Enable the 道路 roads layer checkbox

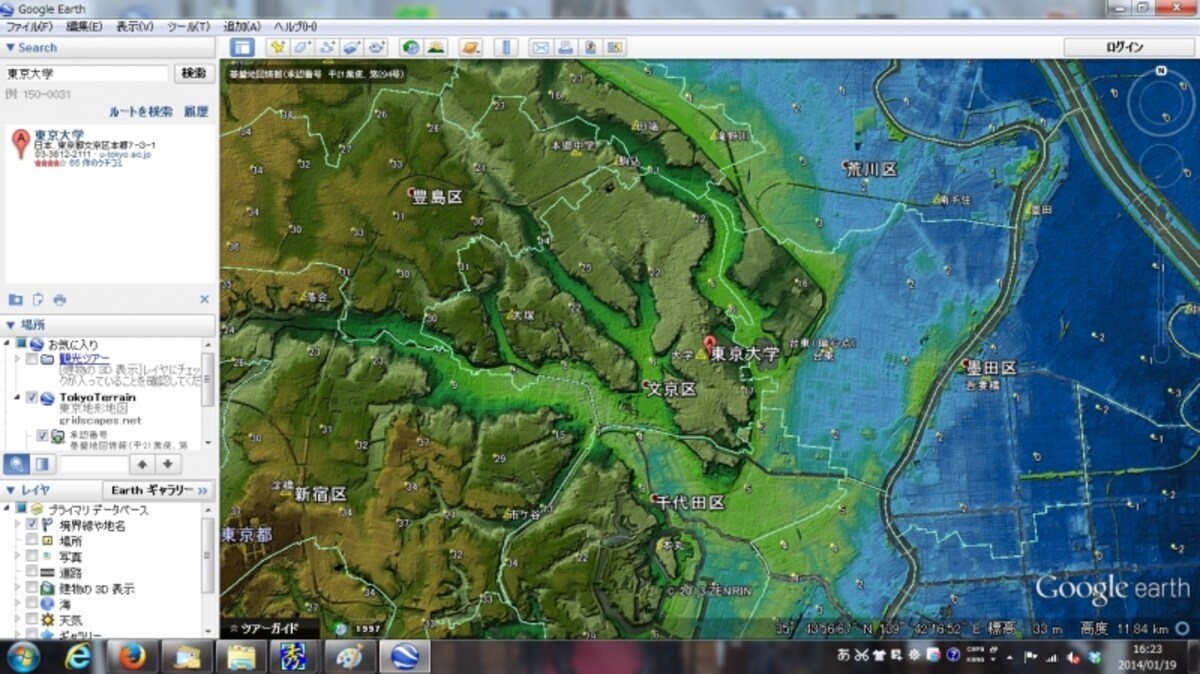[x=32, y=572]
